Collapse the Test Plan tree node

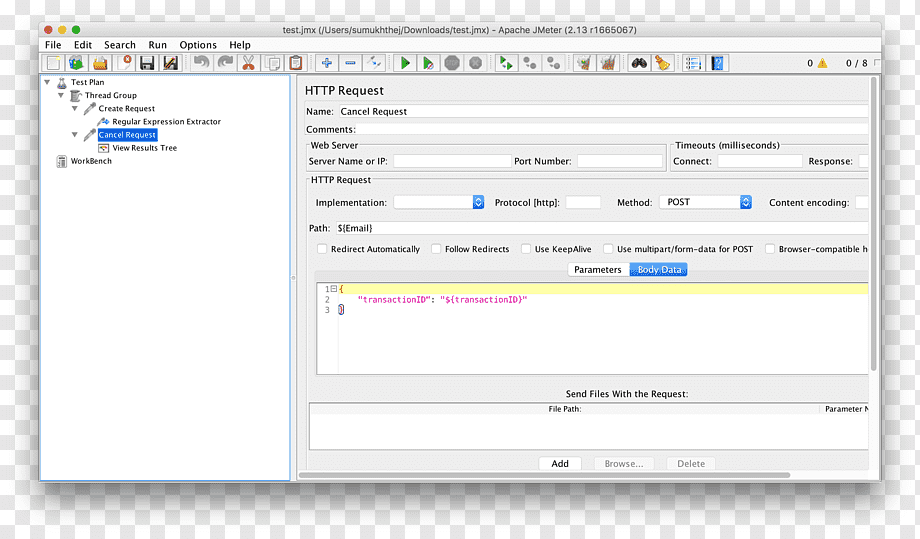(48, 82)
